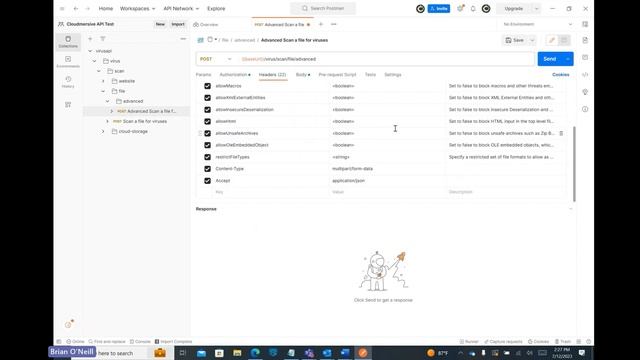Open the code snippet icon in right sidebar
The width and height of the screenshot is (640, 360).
(585, 75)
